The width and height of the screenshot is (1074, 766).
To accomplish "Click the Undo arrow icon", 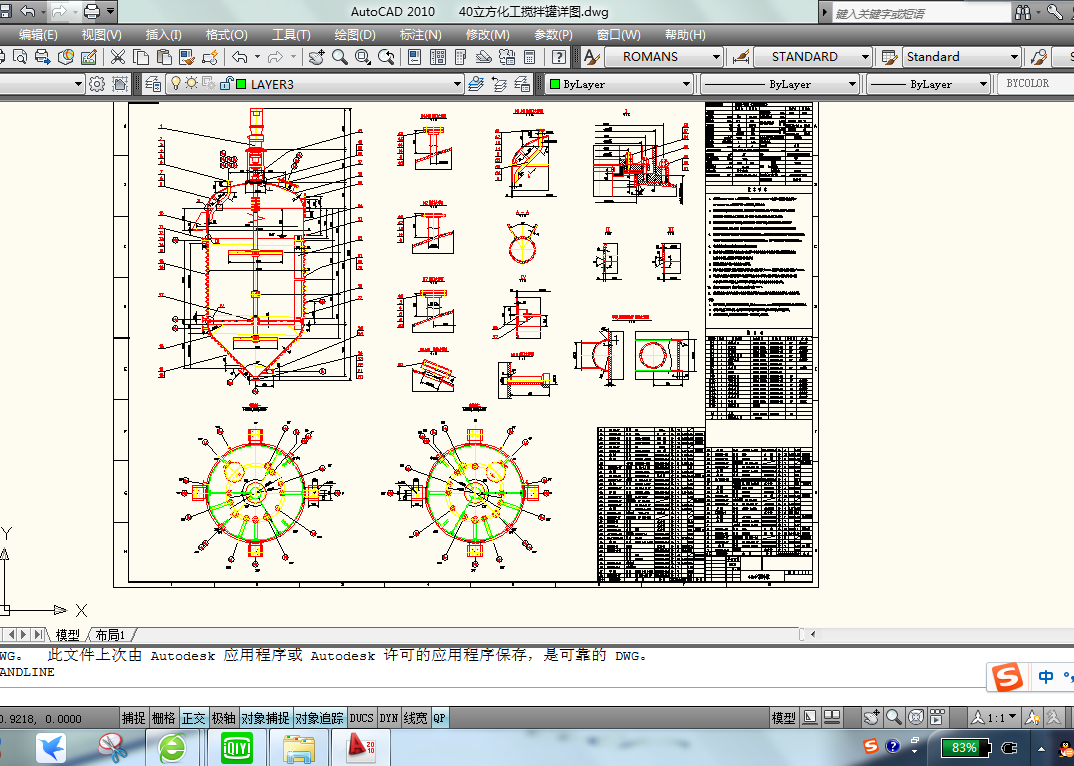I will (238, 57).
